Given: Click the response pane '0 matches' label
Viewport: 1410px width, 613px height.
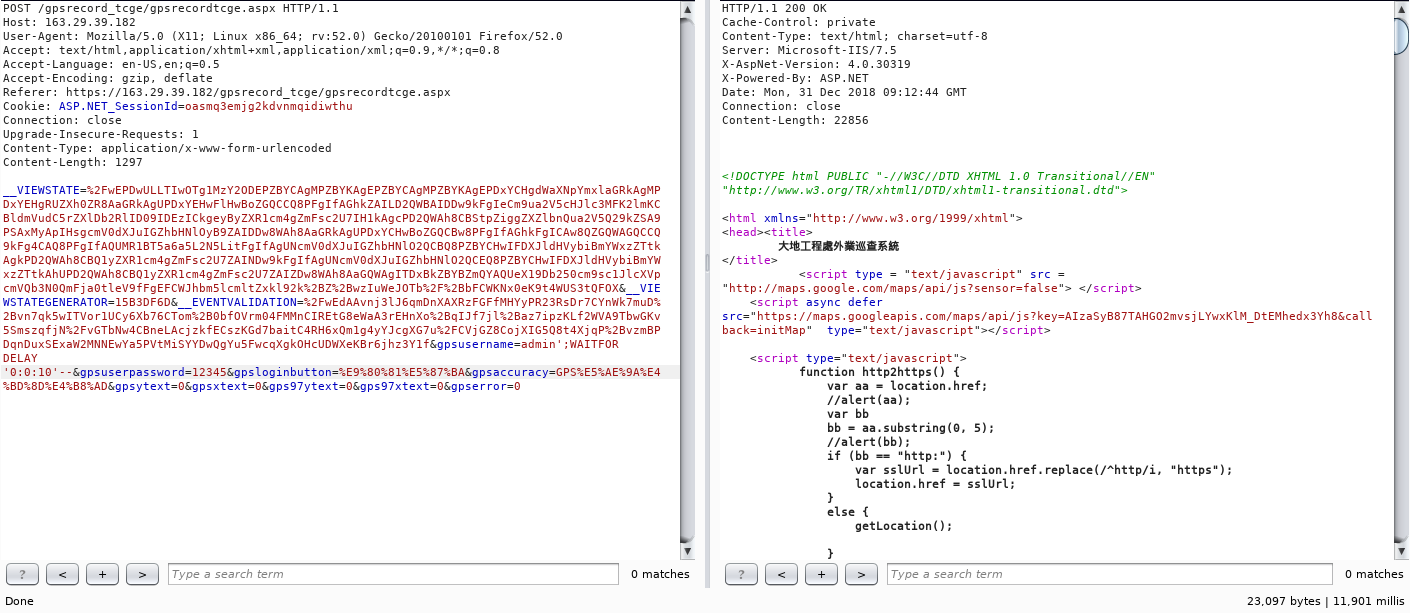Looking at the screenshot, I should [1374, 574].
